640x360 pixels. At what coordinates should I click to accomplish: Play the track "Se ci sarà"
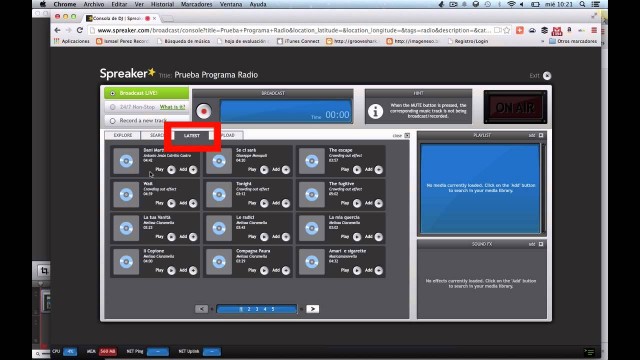click(264, 169)
